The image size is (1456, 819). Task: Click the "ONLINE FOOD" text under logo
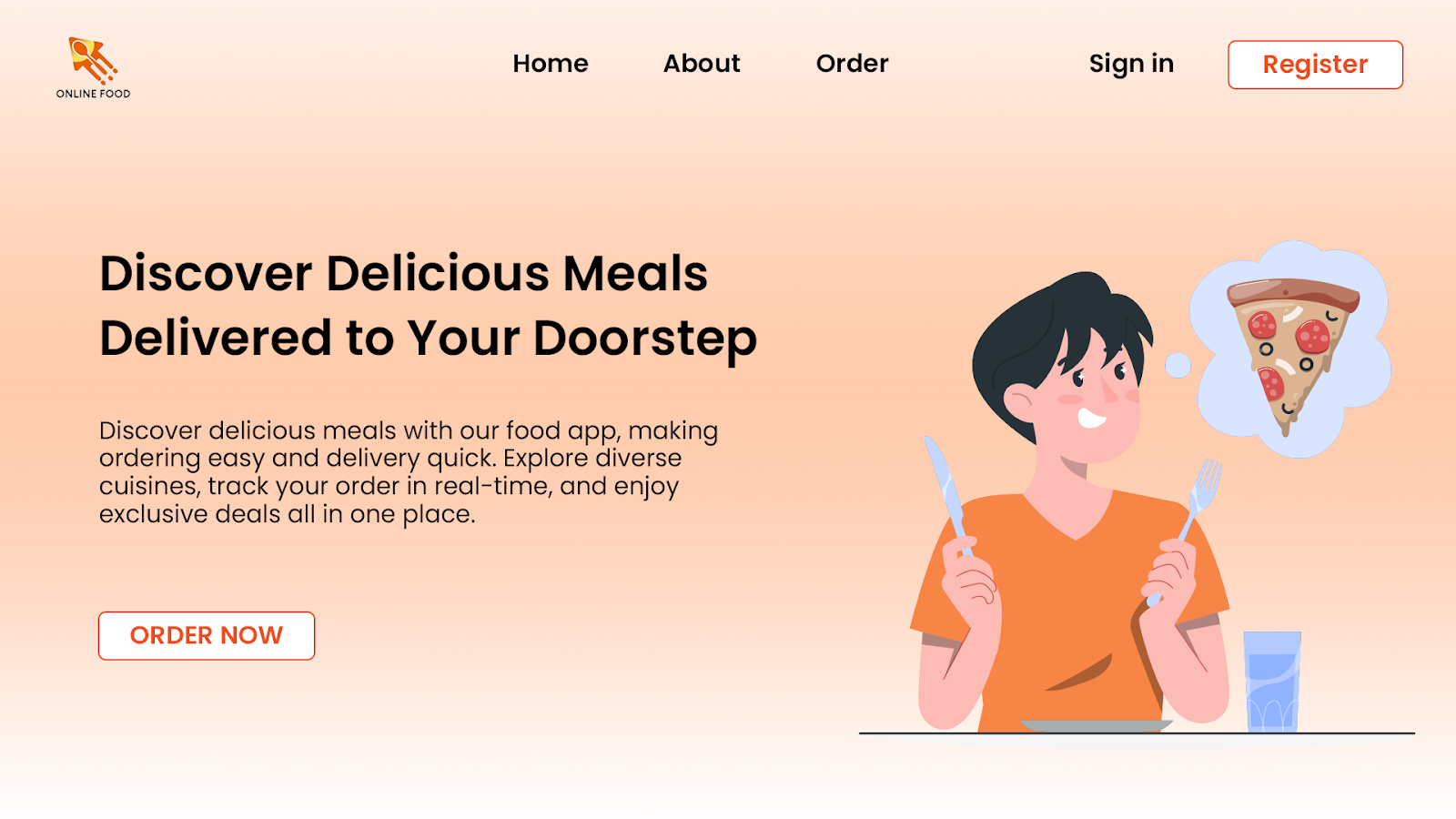point(93,94)
